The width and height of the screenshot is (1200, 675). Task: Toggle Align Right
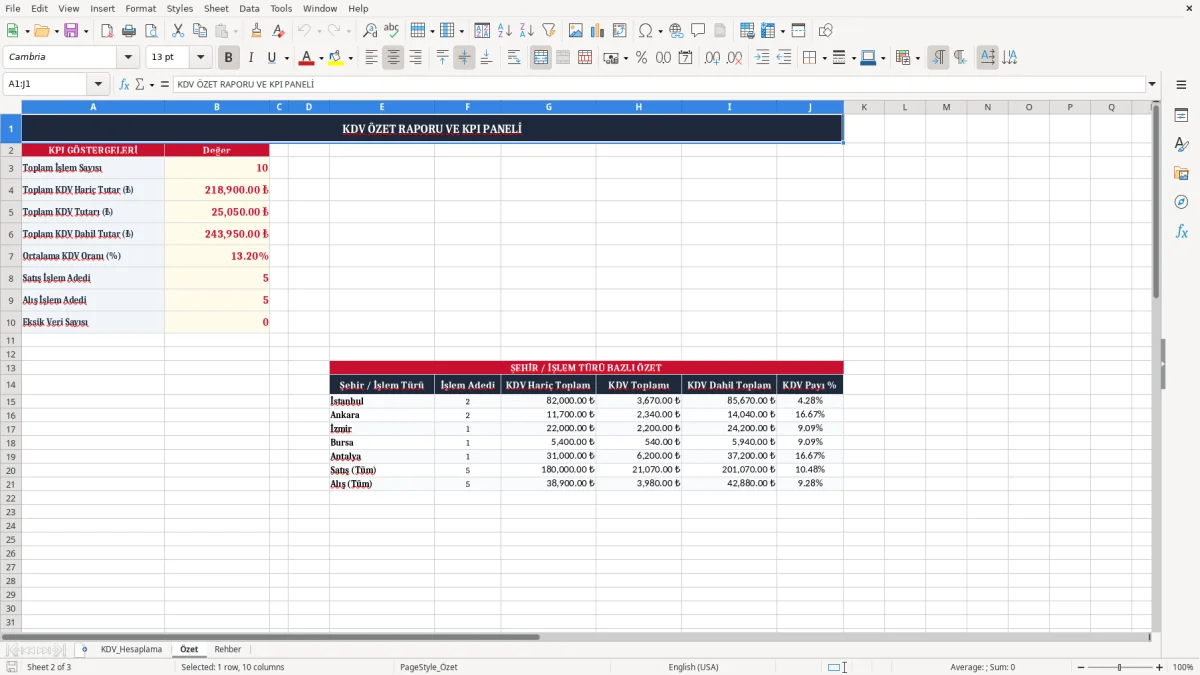click(415, 58)
